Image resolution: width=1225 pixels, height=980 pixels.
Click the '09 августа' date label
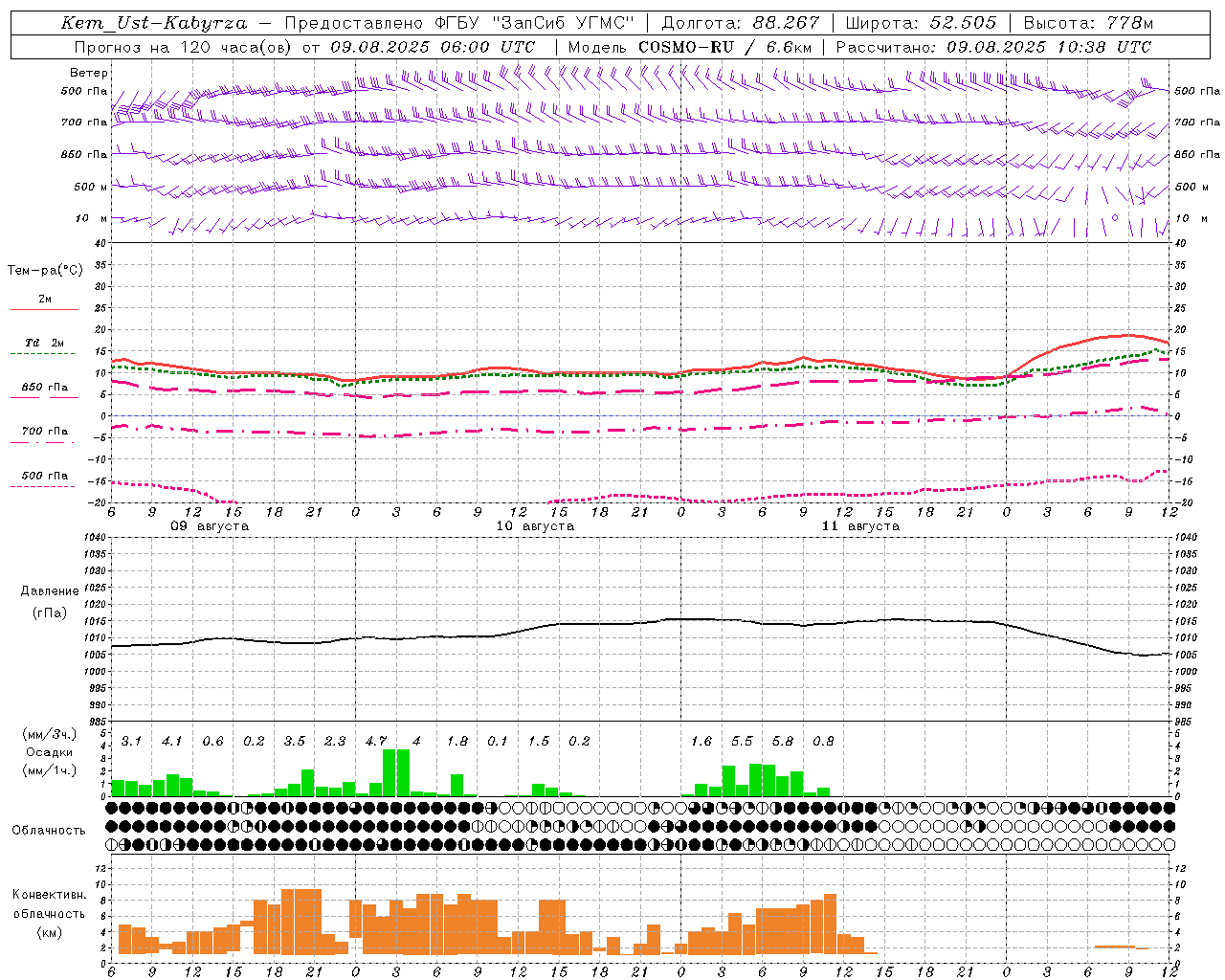pyautogui.click(x=210, y=526)
